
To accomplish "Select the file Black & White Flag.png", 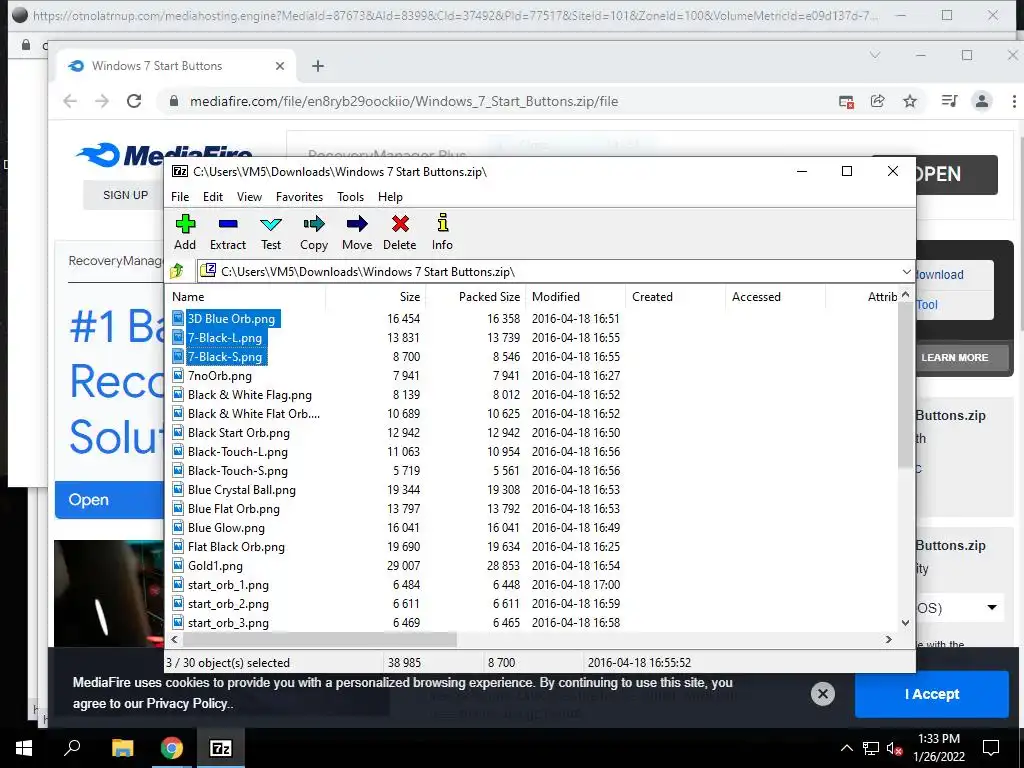I will [x=249, y=394].
